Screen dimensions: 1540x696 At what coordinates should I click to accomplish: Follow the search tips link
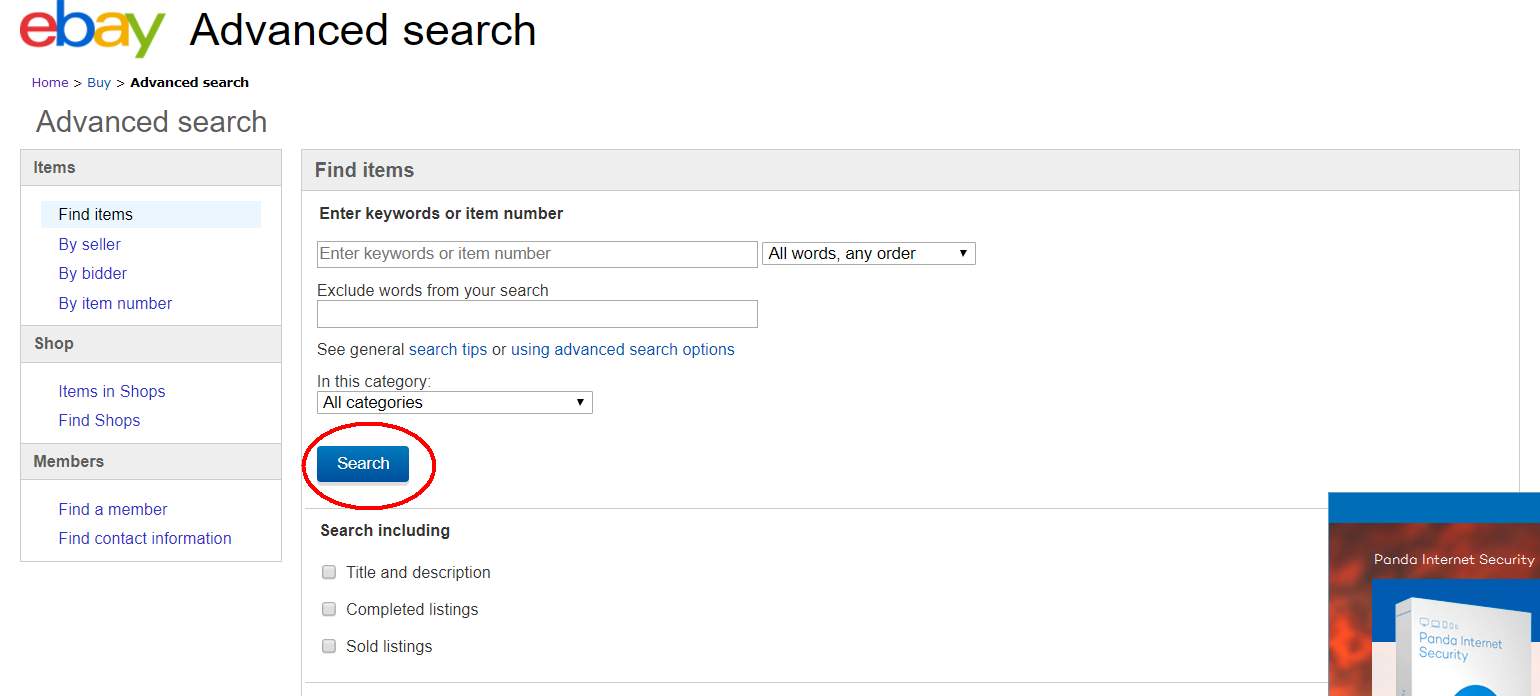(448, 349)
